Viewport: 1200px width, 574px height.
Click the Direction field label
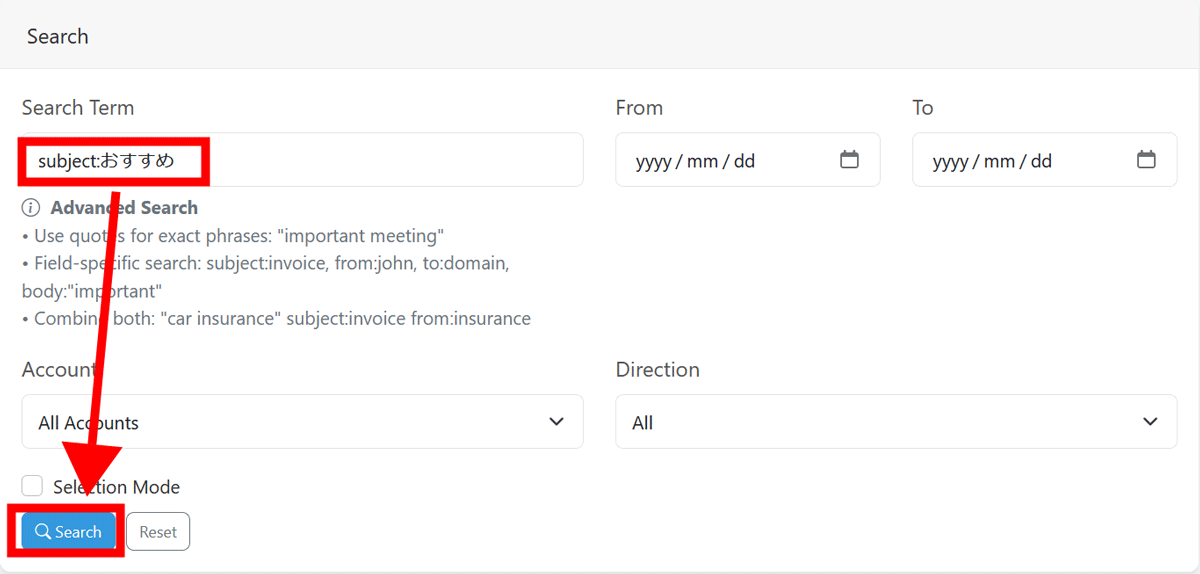coord(657,369)
